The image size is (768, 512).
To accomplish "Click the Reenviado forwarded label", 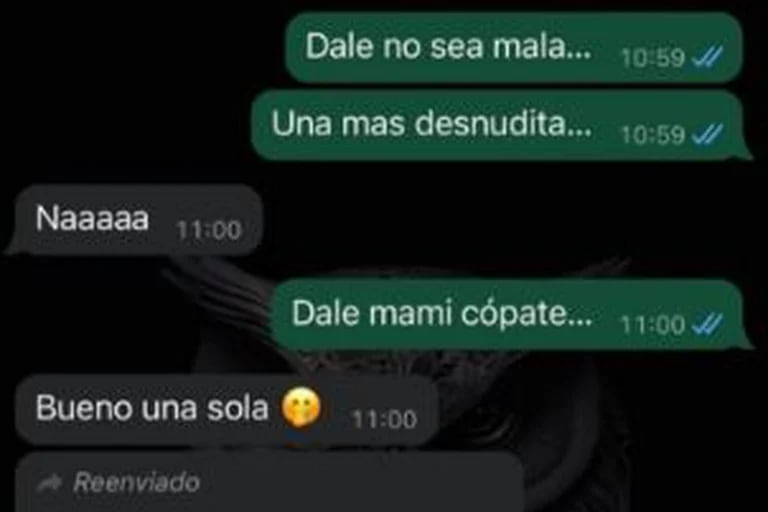I will (x=136, y=483).
